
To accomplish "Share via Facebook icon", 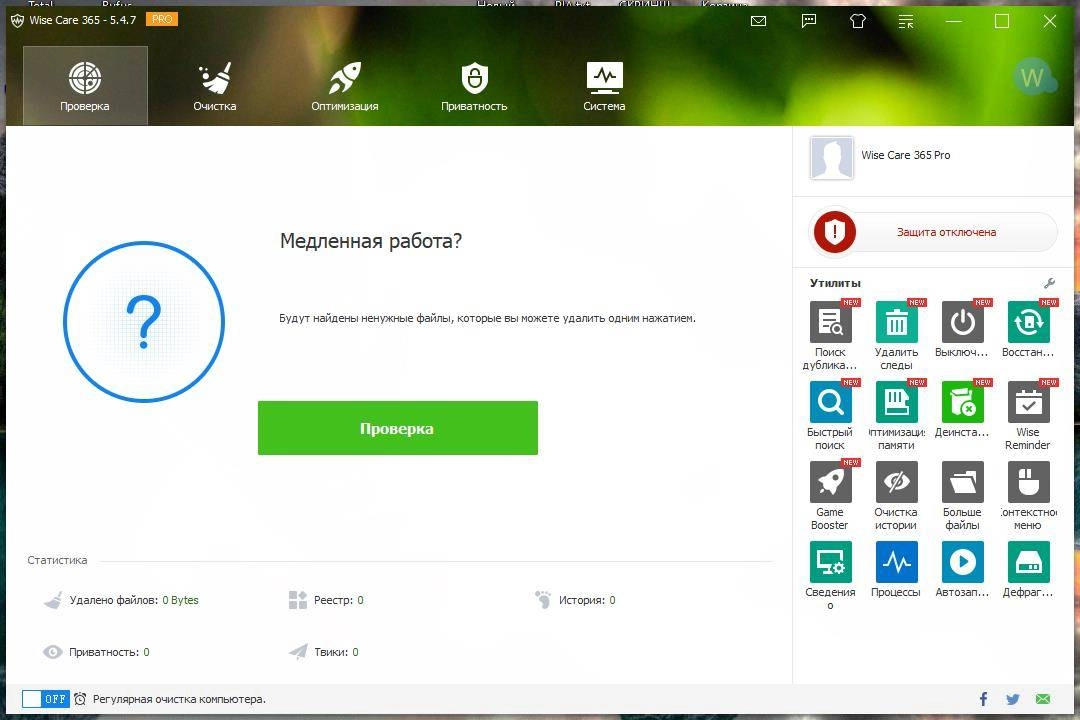I will (984, 699).
